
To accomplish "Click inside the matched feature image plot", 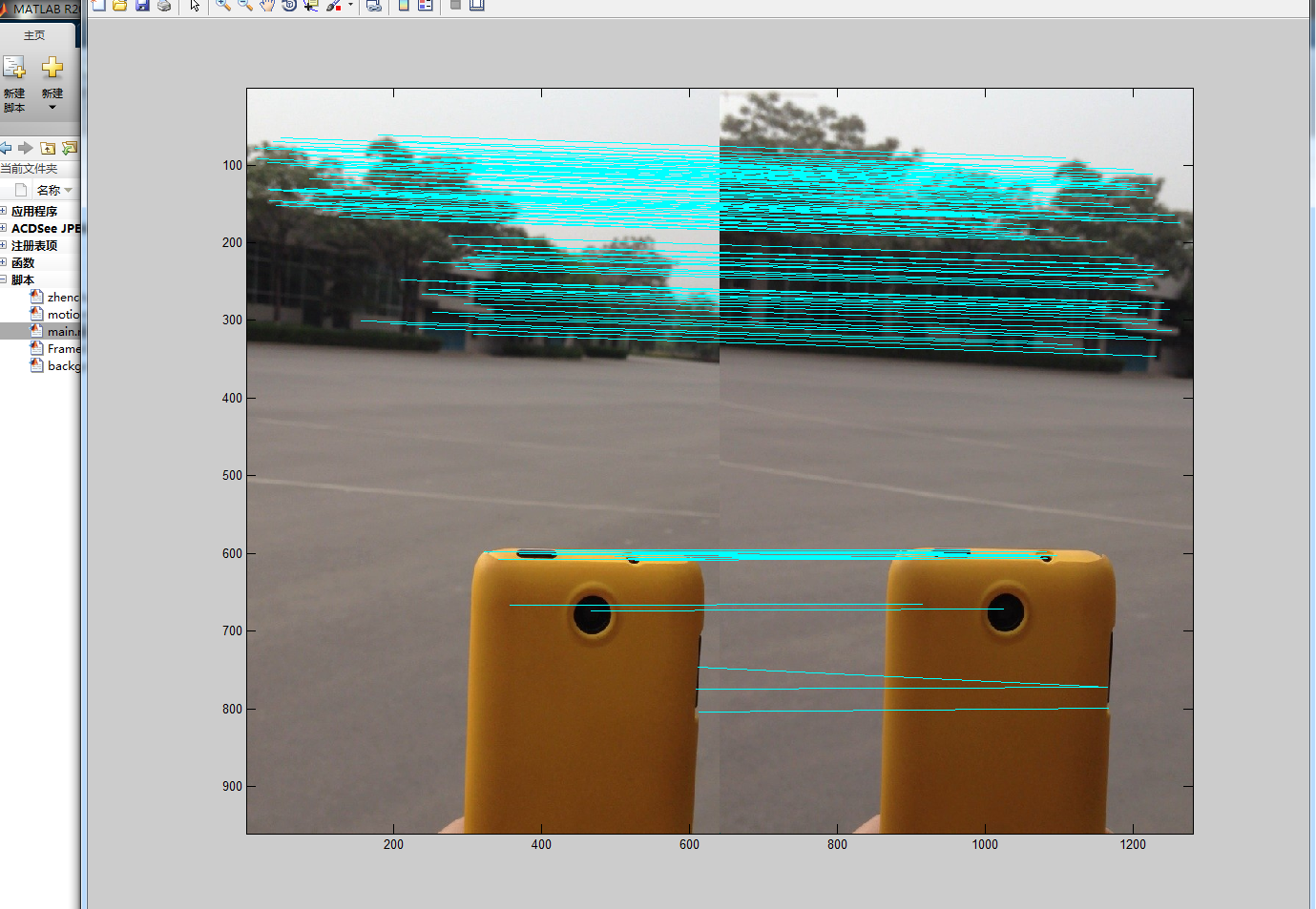I will (720, 461).
